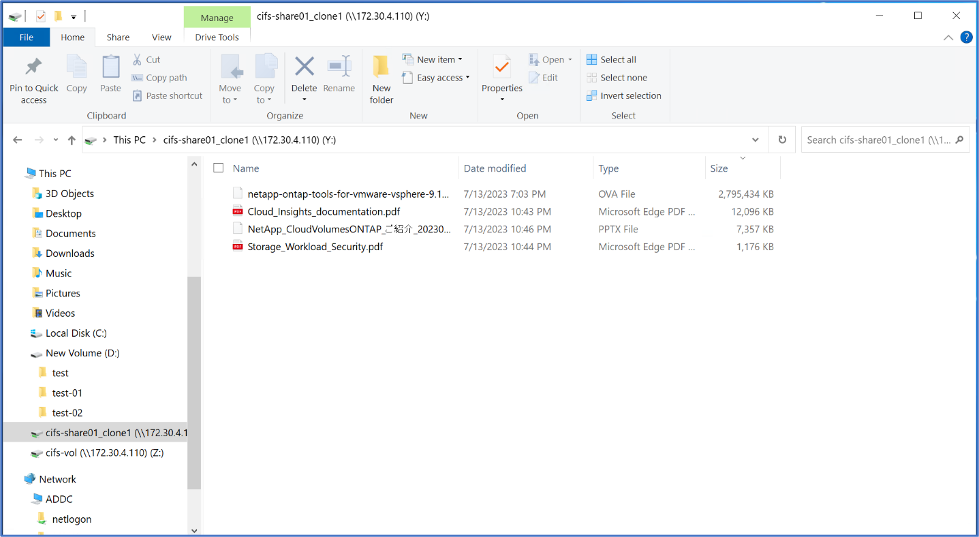979x537 pixels.
Task: Open the File menu
Action: (x=27, y=37)
